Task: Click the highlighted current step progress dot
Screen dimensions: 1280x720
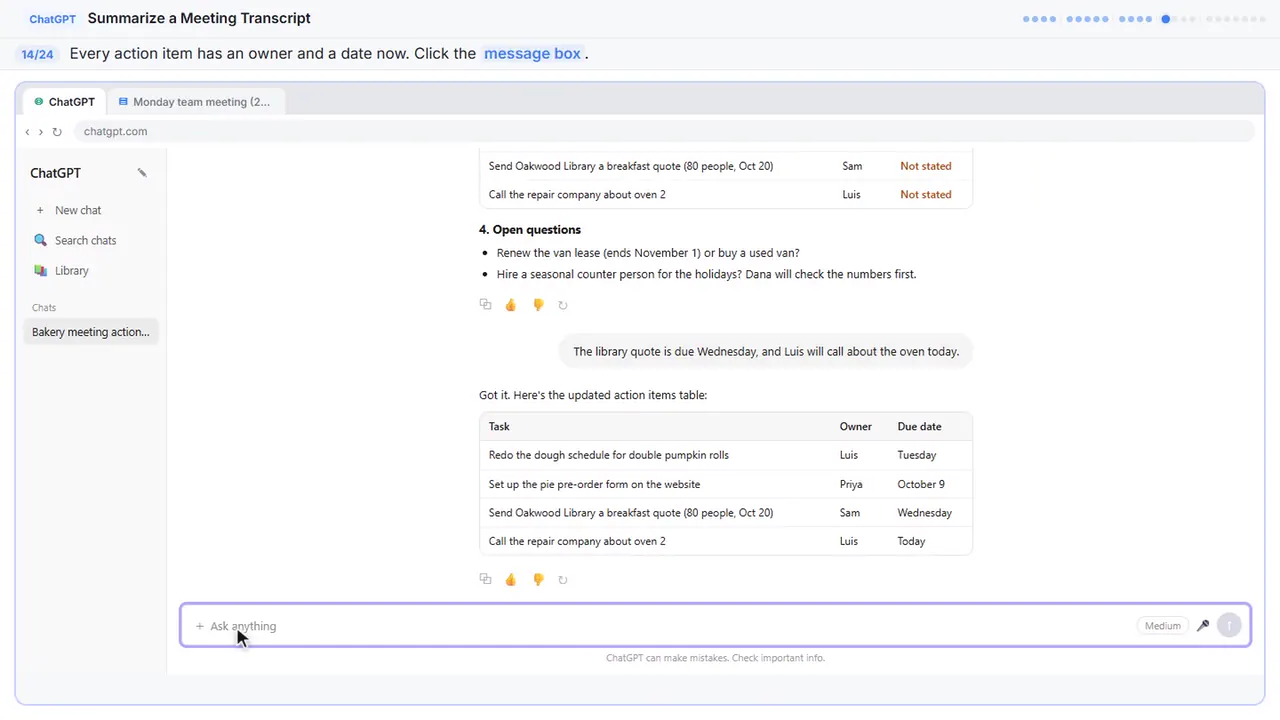Action: (1166, 19)
